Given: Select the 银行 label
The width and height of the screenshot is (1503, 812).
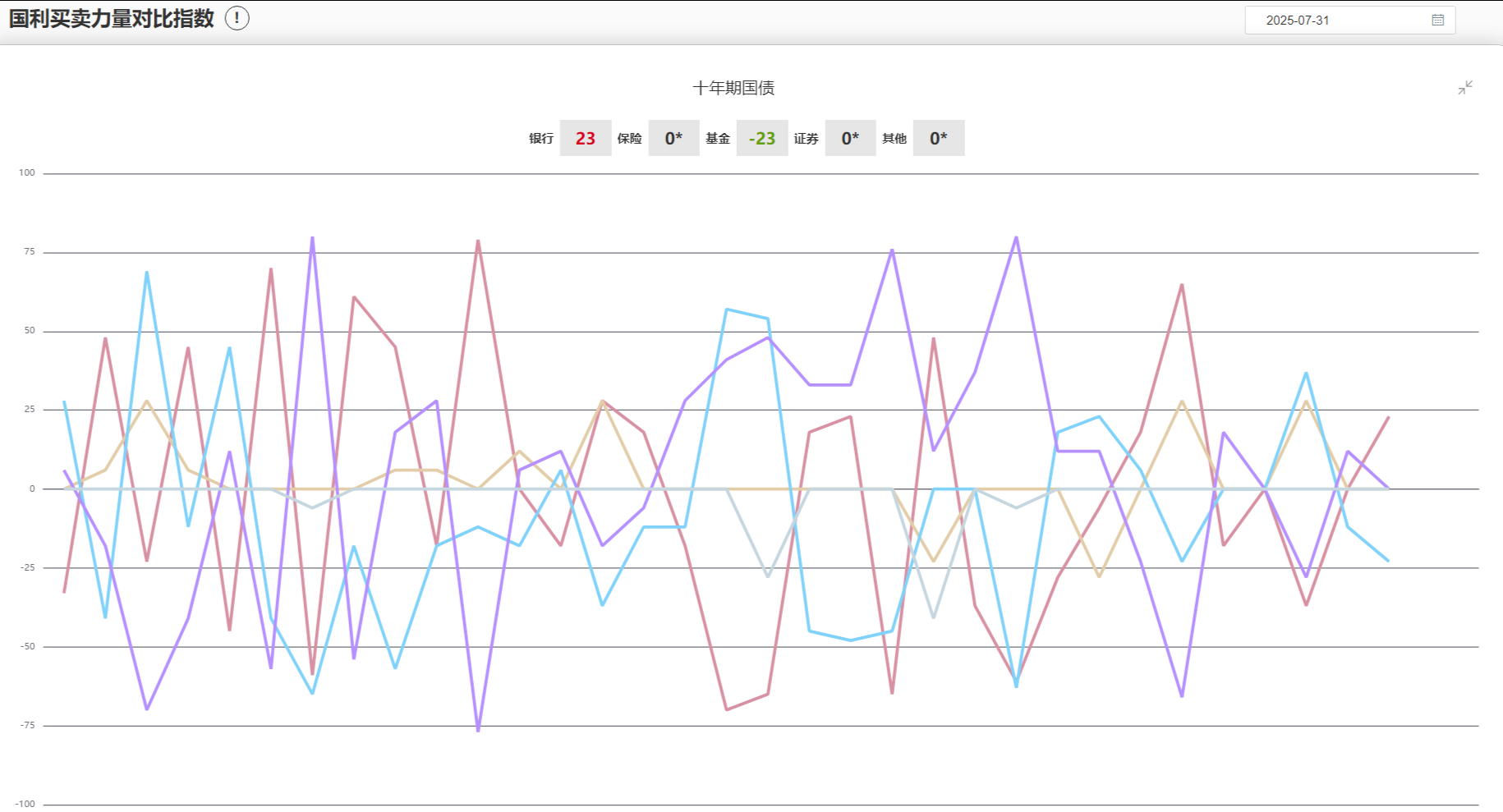Looking at the screenshot, I should [541, 138].
